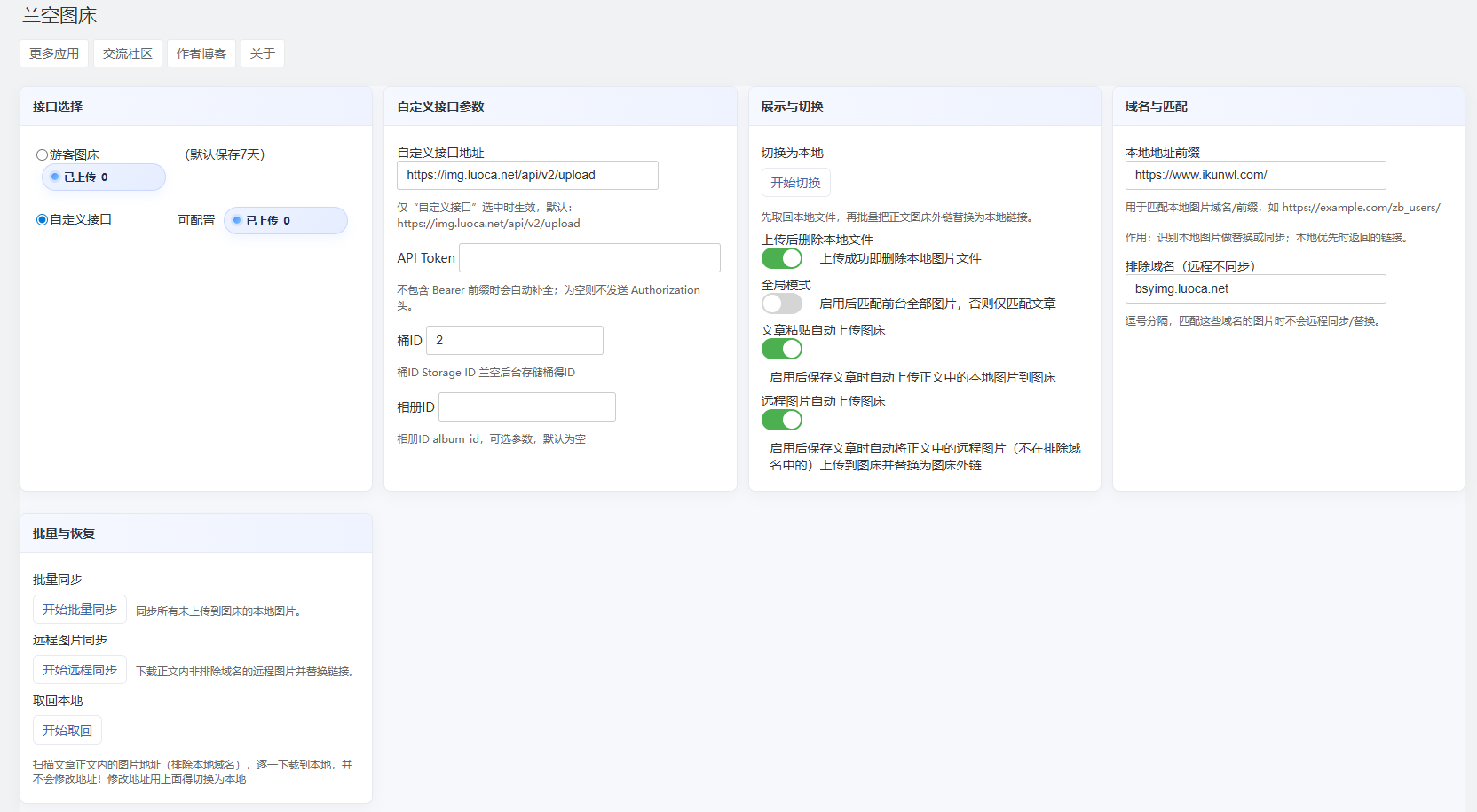Start batch sync with 开始批量同步

coord(80,610)
